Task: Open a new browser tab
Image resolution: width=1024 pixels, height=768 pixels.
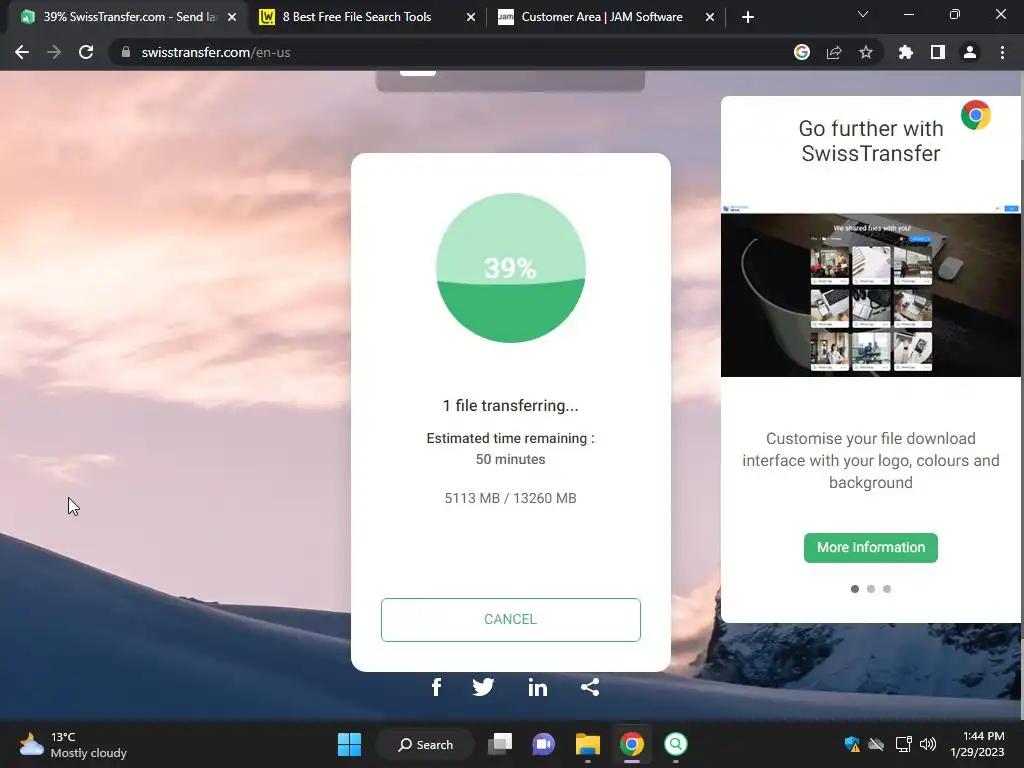Action: coord(748,17)
